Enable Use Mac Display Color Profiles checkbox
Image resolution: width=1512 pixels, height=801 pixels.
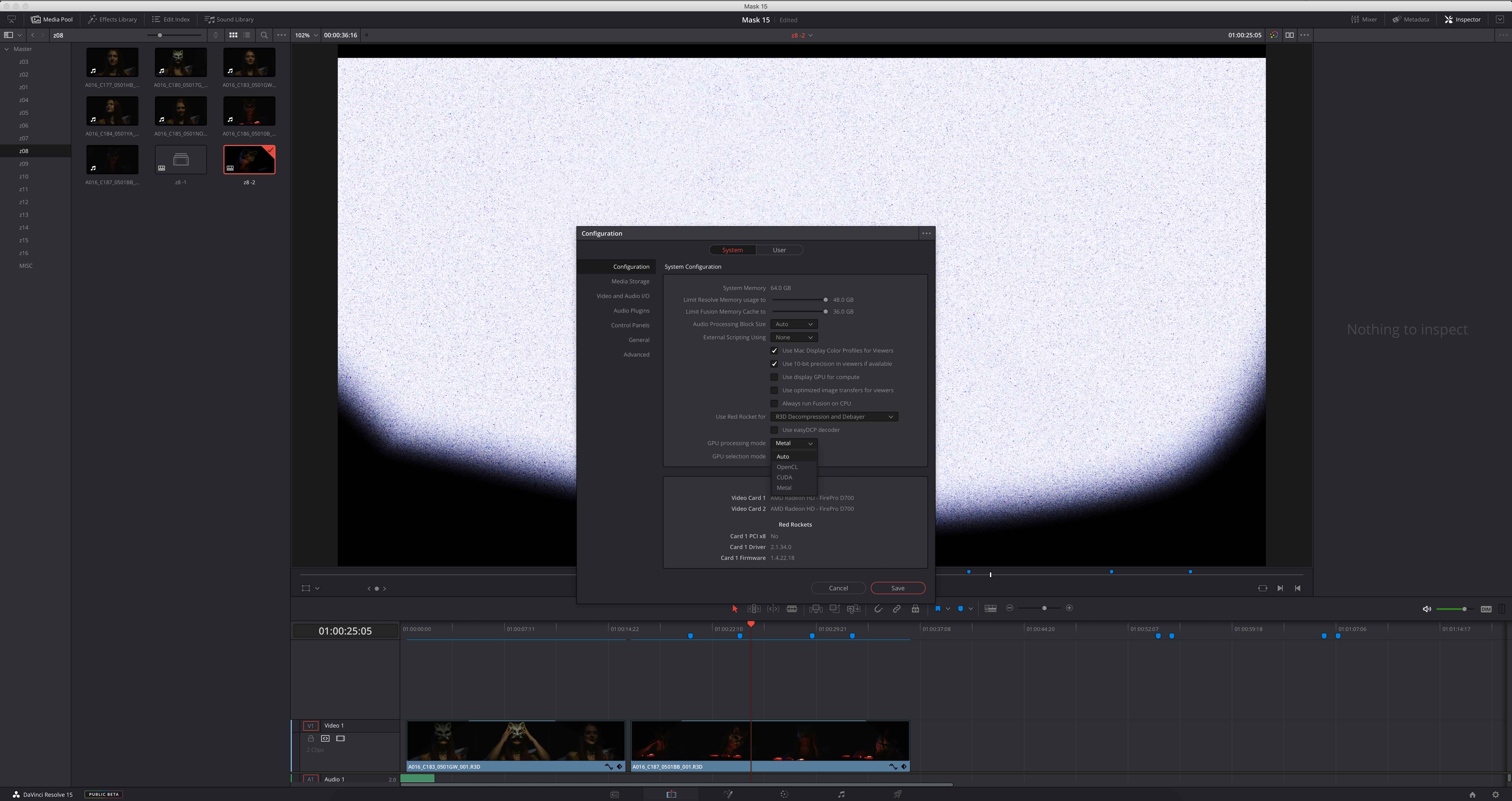774,351
